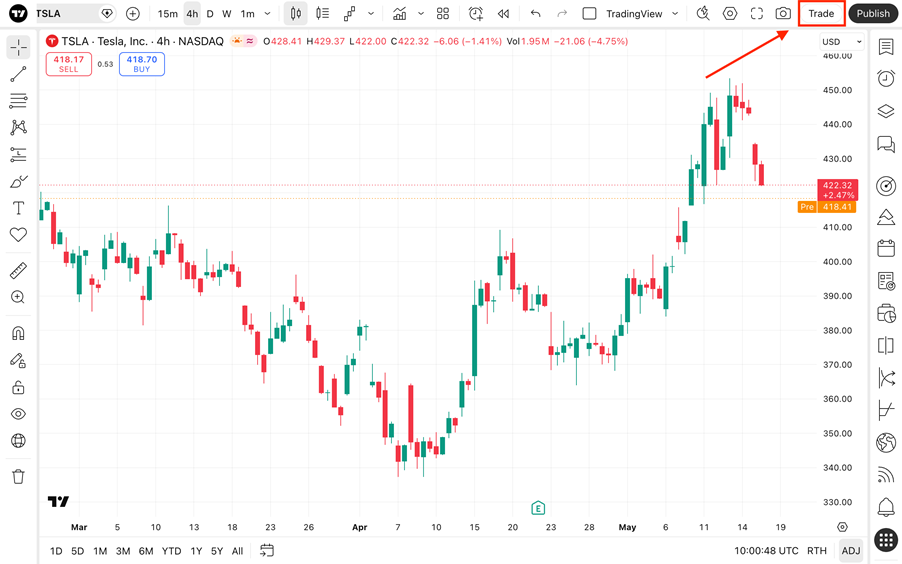Viewport: 902px width, 564px height.
Task: Click the earnings E marker
Action: [x=538, y=508]
